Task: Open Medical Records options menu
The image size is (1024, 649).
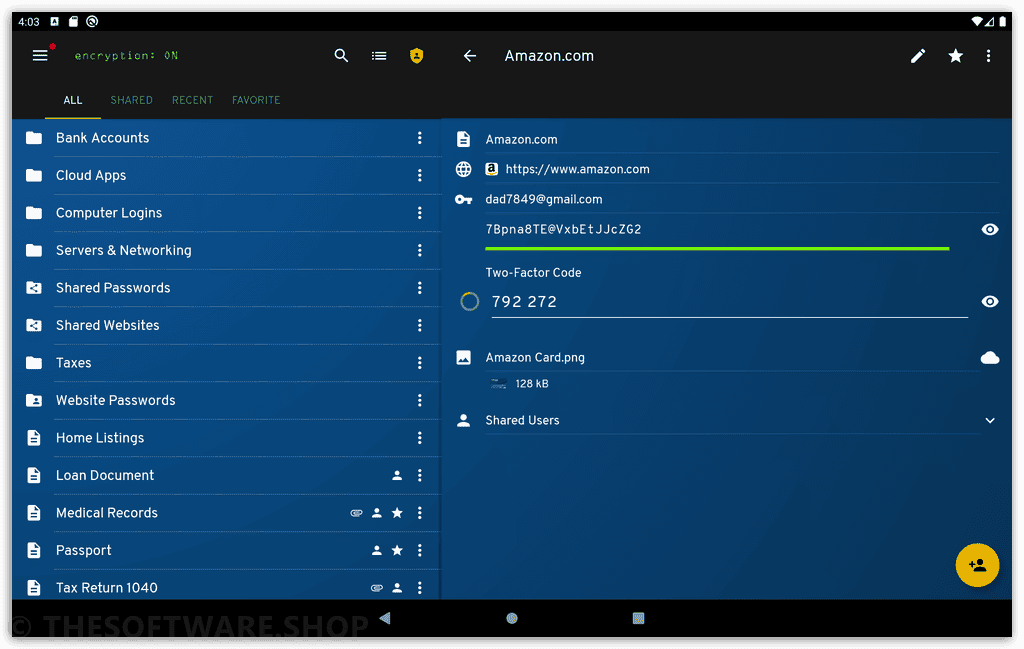Action: point(419,513)
